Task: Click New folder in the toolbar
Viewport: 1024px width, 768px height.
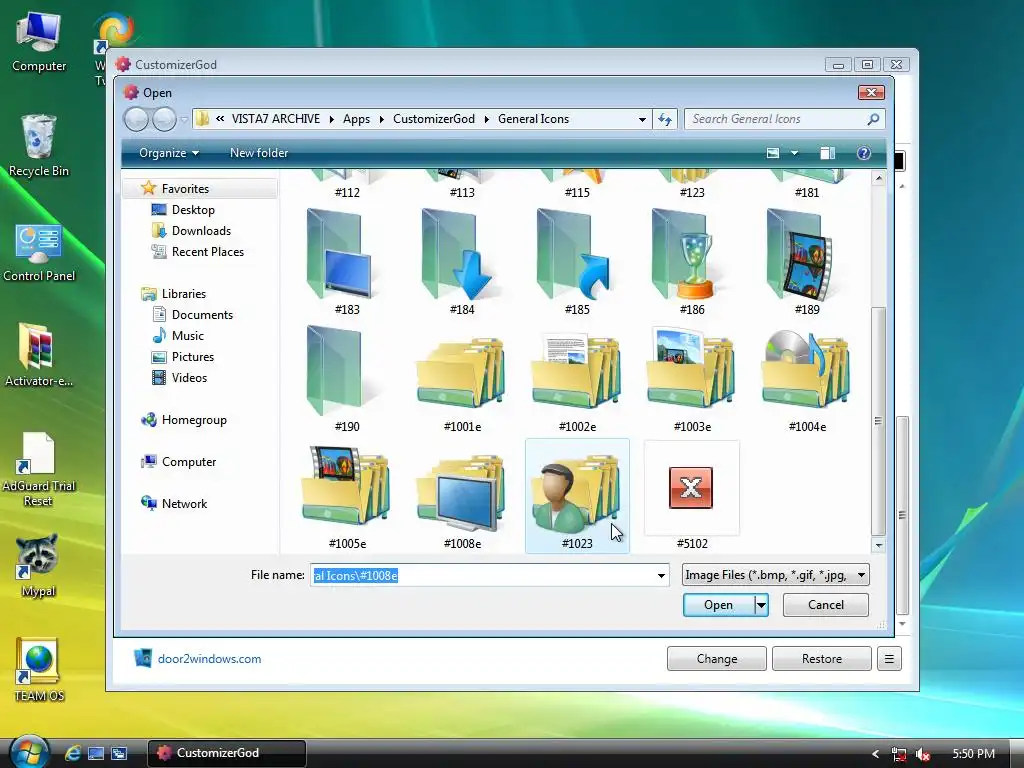Action: (259, 153)
